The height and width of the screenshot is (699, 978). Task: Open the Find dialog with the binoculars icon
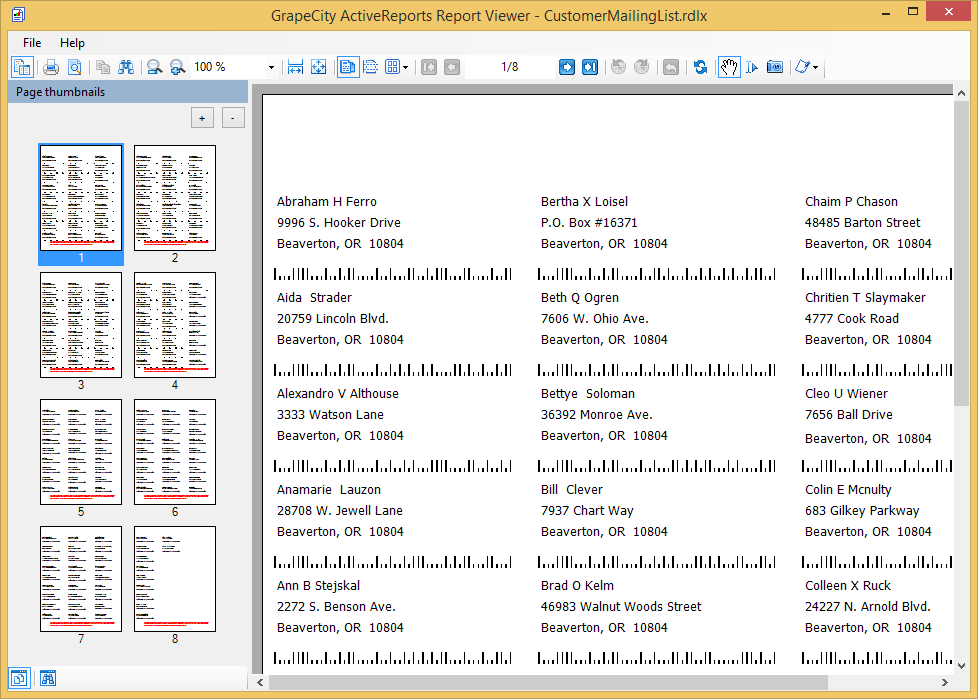tap(125, 67)
